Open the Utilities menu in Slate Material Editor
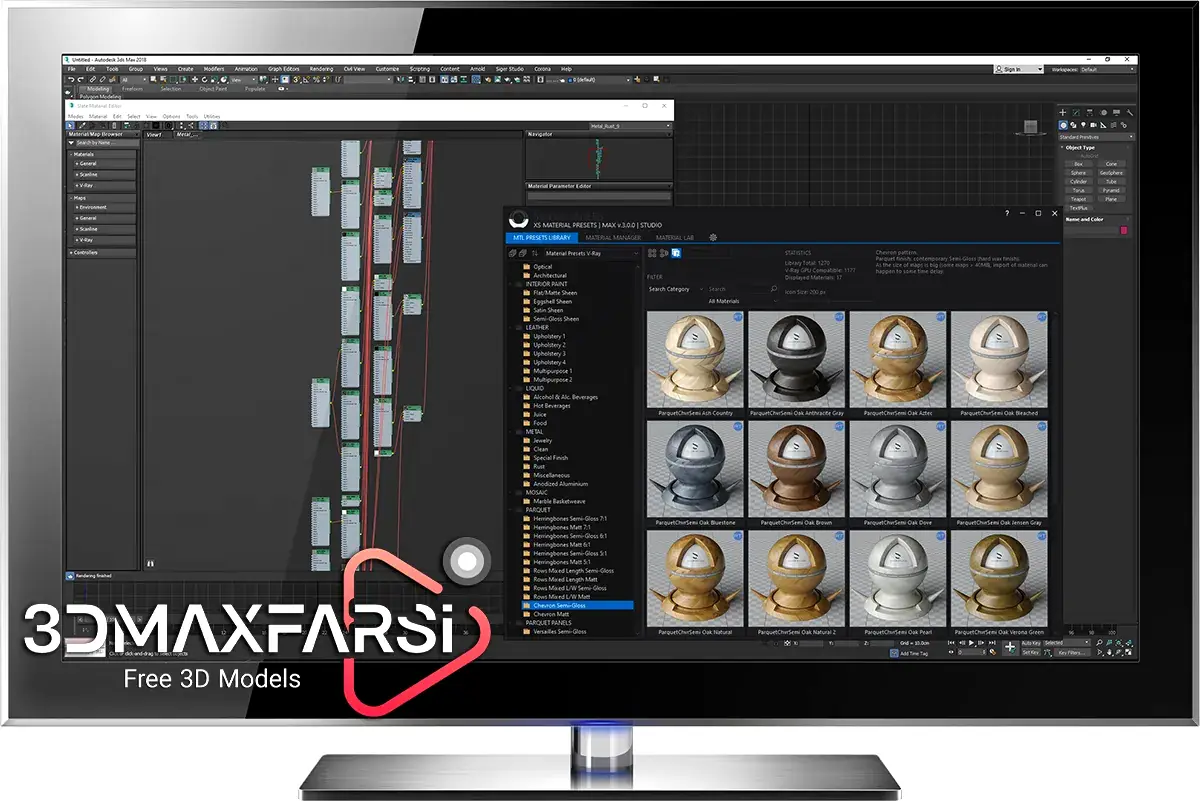Image resolution: width=1200 pixels, height=801 pixels. (x=212, y=116)
